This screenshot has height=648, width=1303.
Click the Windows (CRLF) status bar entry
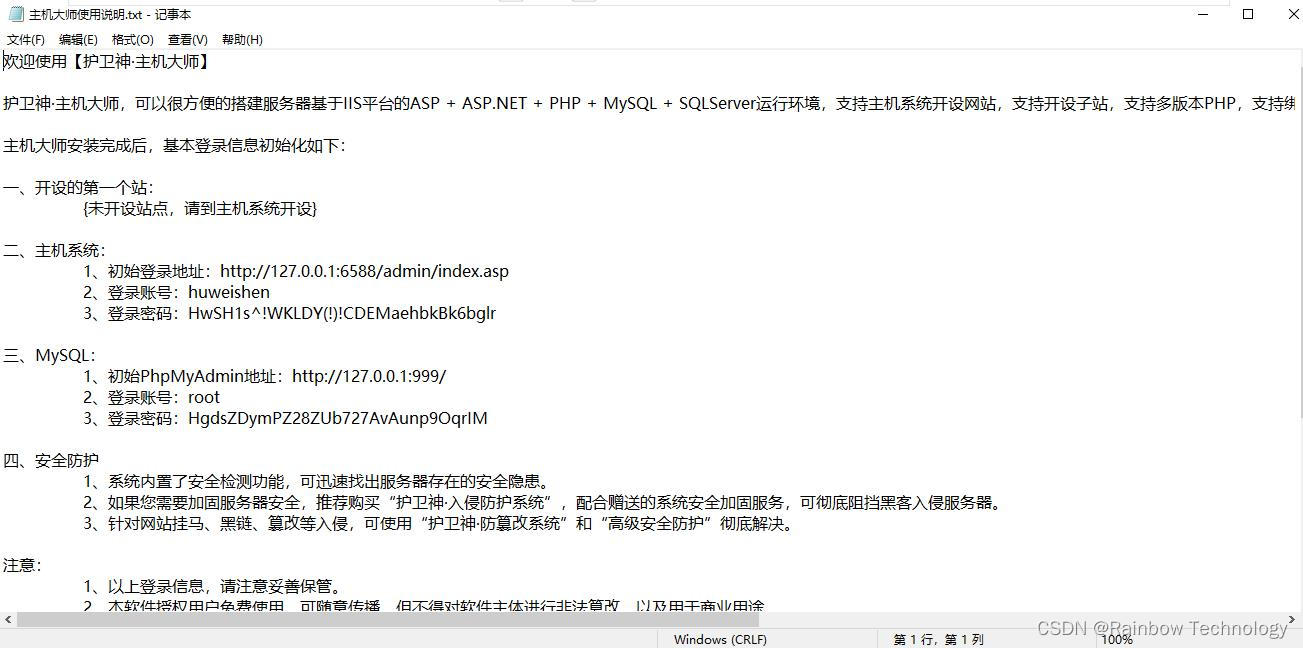[x=720, y=639]
